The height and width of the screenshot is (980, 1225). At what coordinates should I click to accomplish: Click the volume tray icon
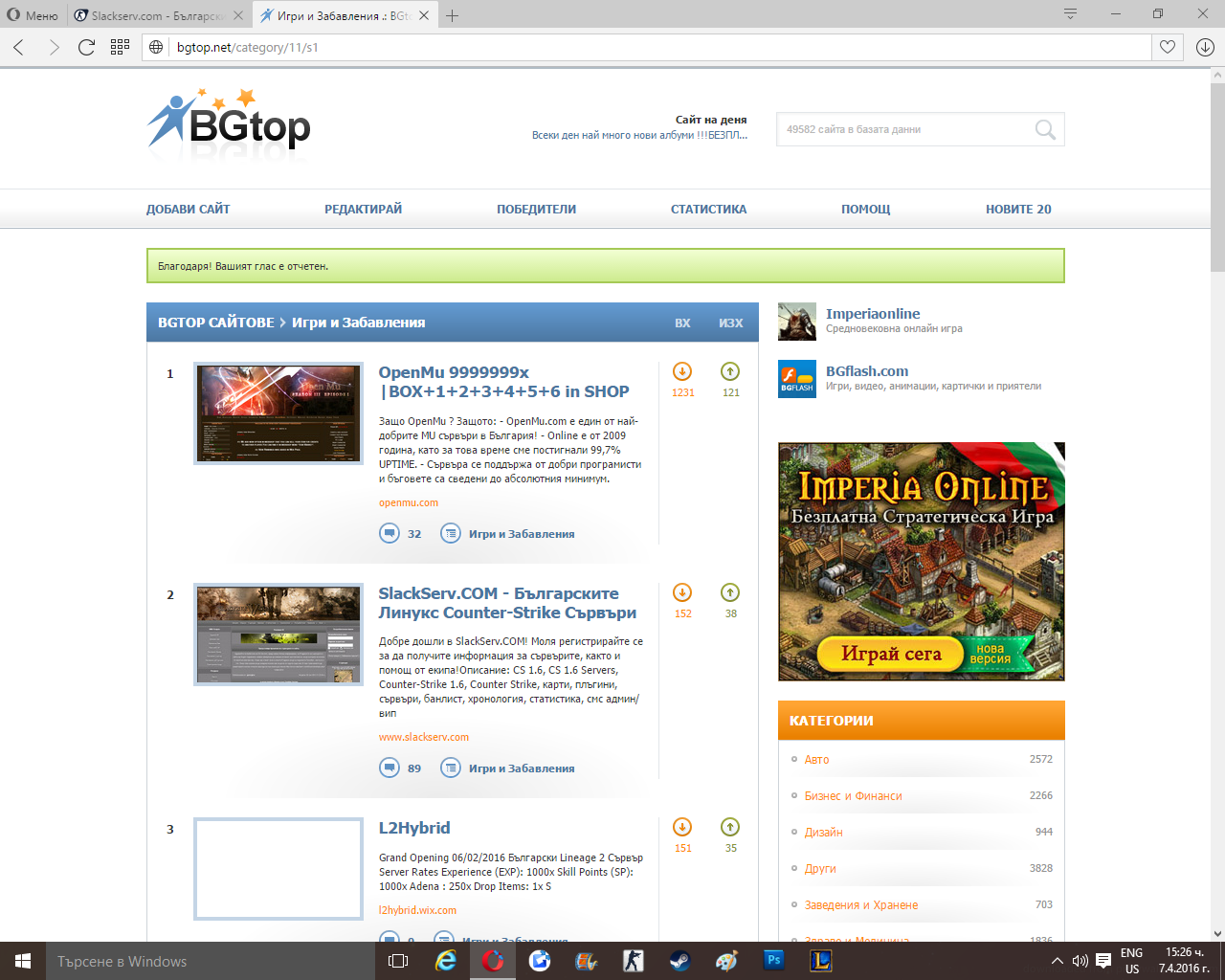click(x=1080, y=961)
